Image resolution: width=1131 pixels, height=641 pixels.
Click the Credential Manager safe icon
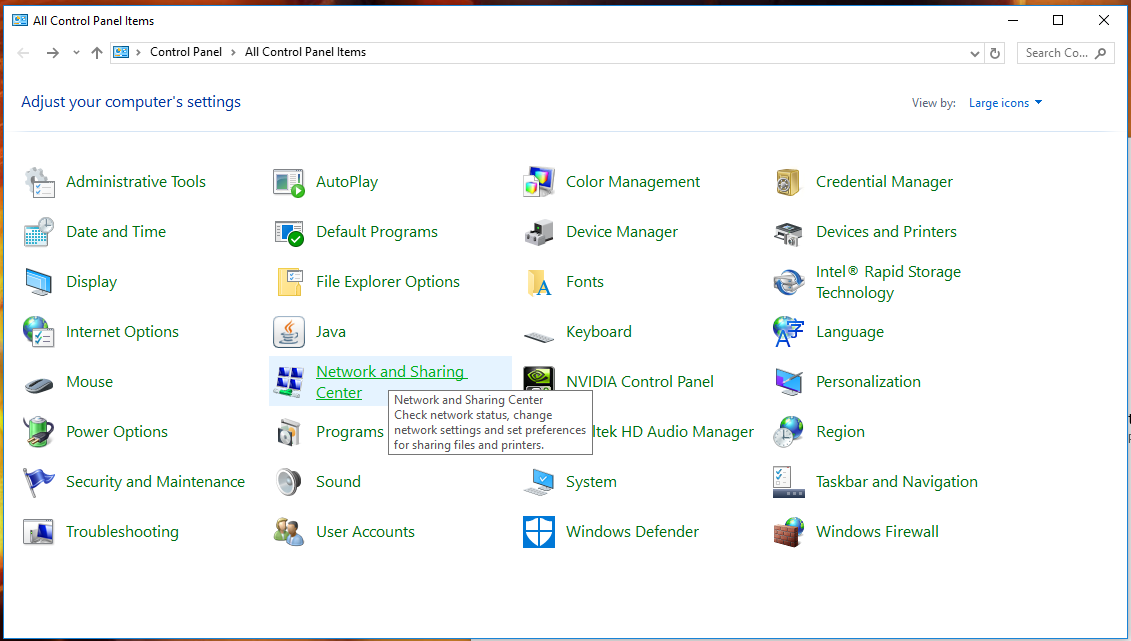pyautogui.click(x=788, y=182)
